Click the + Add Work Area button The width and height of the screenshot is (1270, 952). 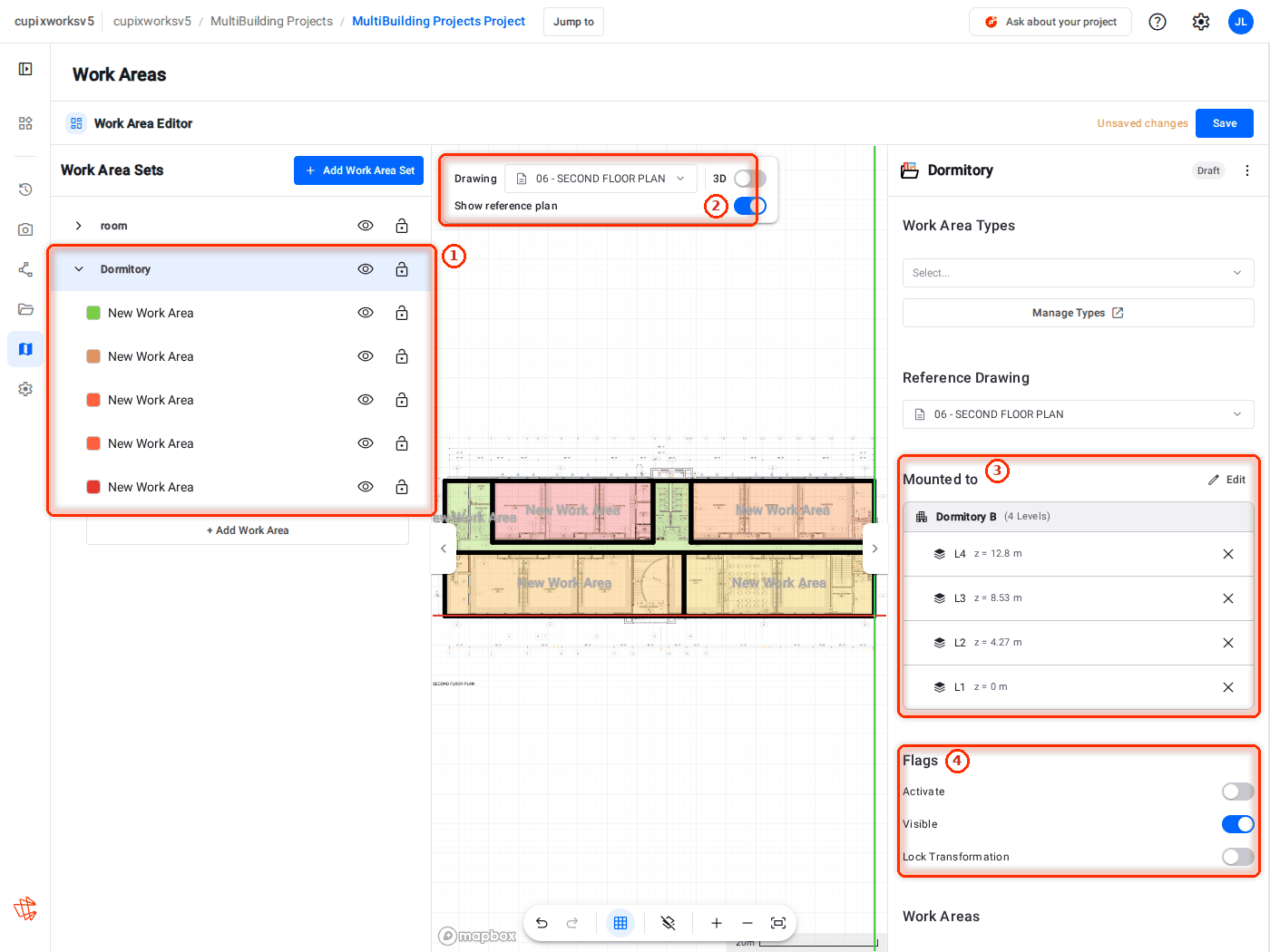pos(248,530)
